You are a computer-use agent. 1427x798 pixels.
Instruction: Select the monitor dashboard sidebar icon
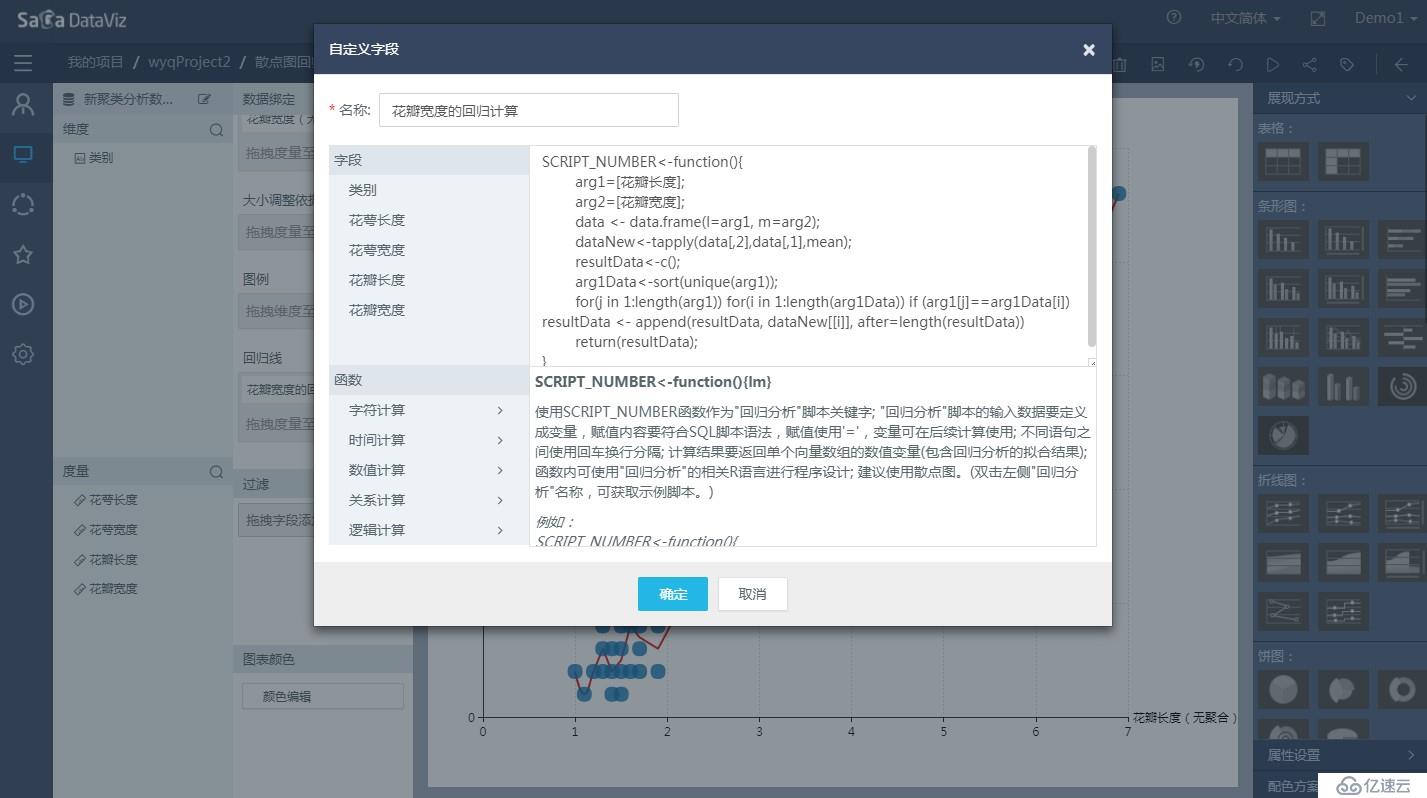[23, 154]
